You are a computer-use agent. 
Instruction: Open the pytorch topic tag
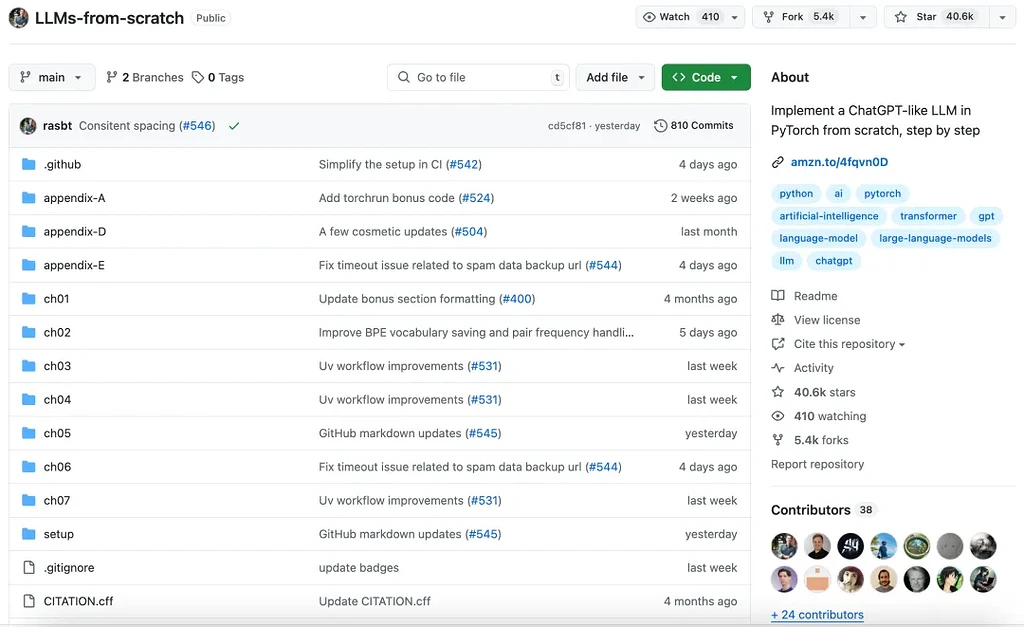[x=882, y=193]
